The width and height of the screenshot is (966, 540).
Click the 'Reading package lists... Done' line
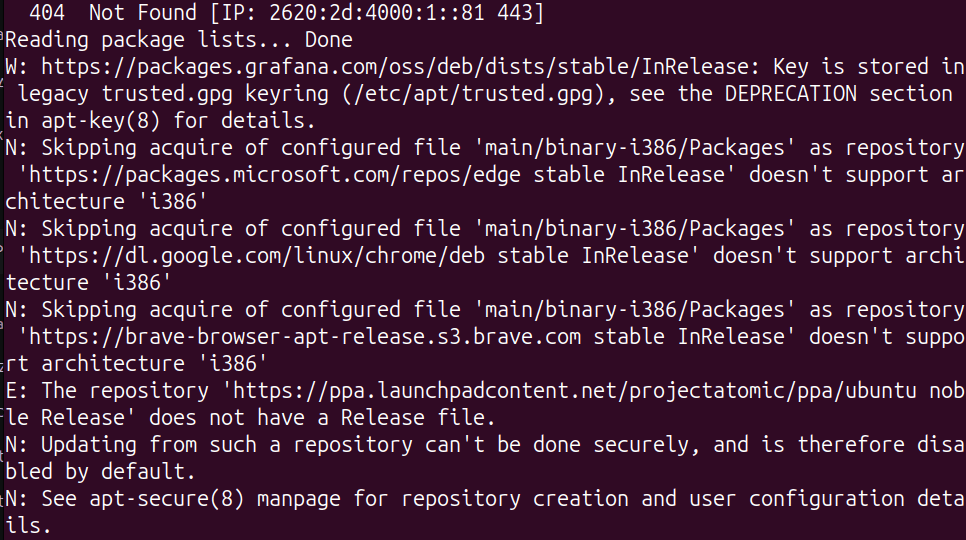[x=179, y=40]
